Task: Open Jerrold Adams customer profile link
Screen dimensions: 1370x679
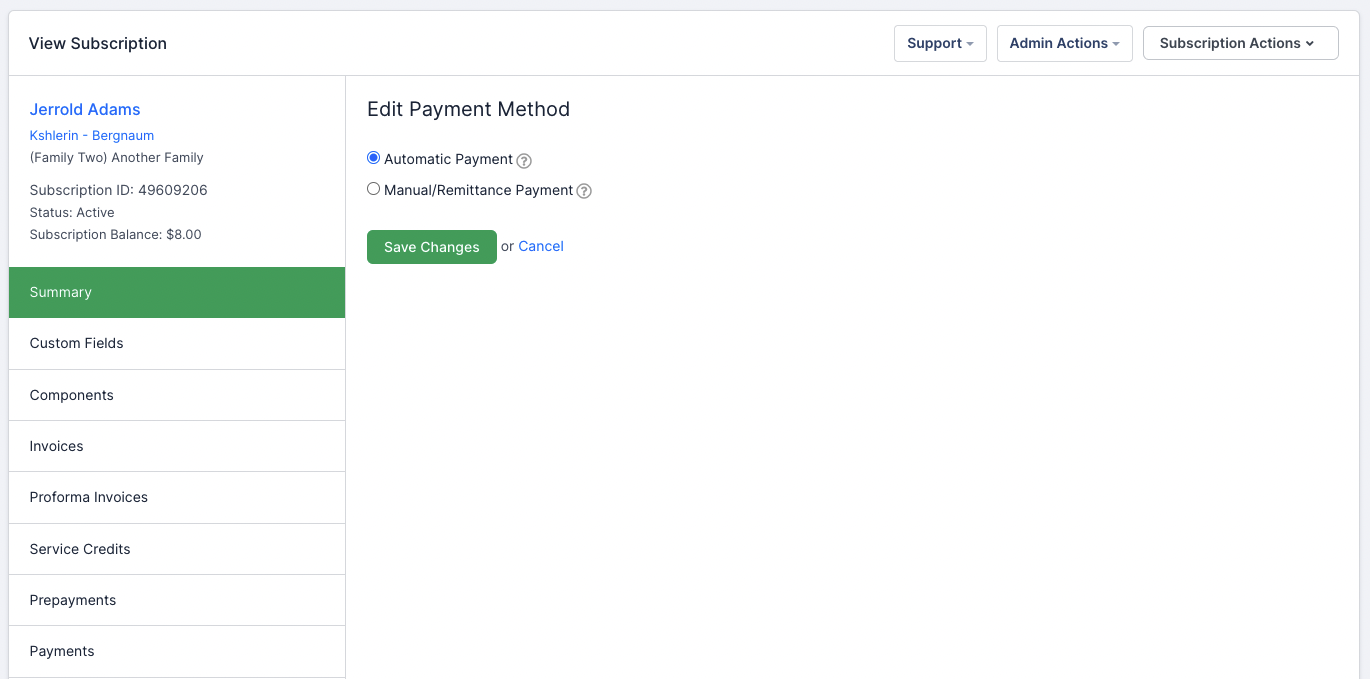Action: pos(85,109)
